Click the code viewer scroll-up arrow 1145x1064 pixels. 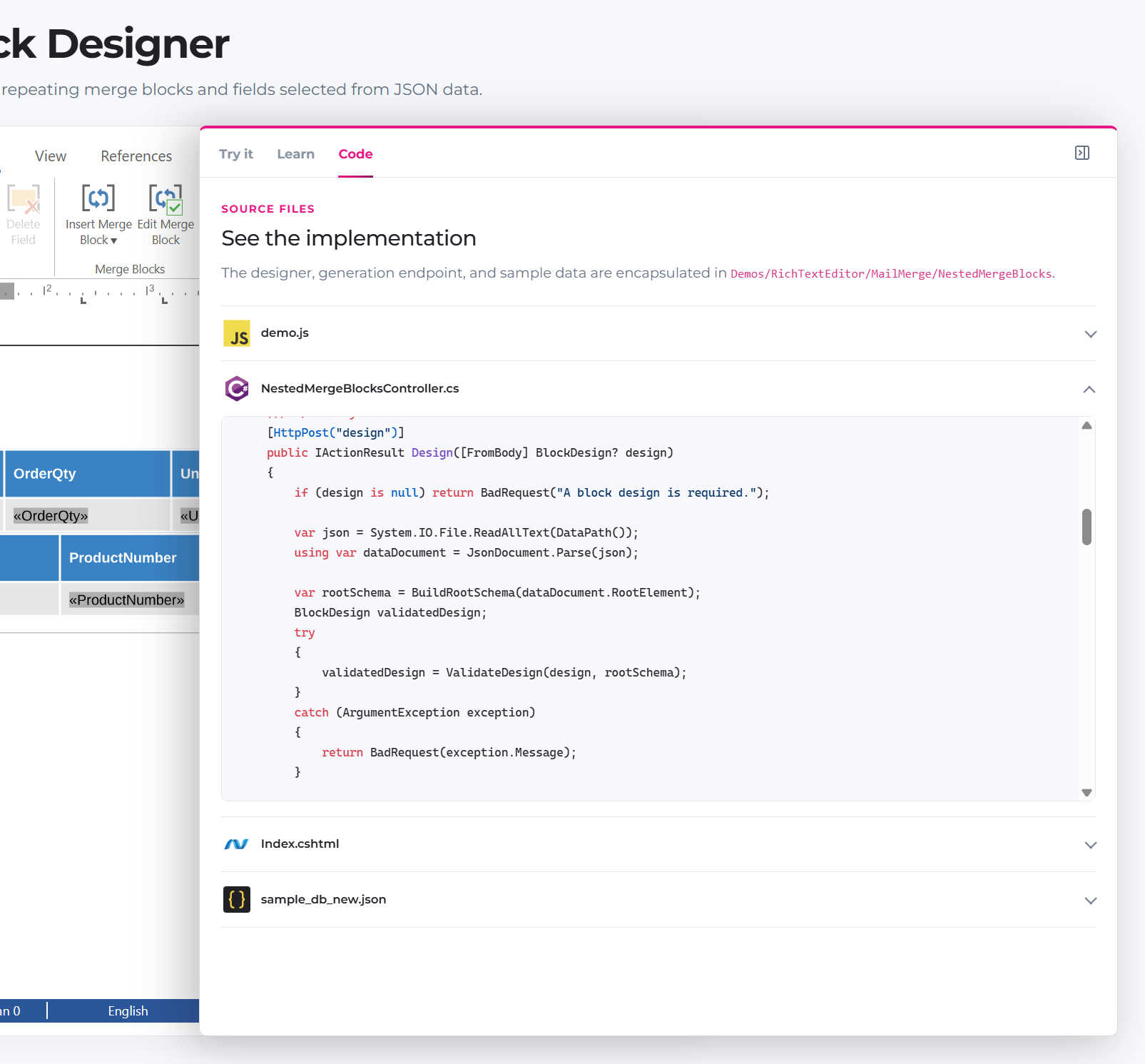[1087, 425]
